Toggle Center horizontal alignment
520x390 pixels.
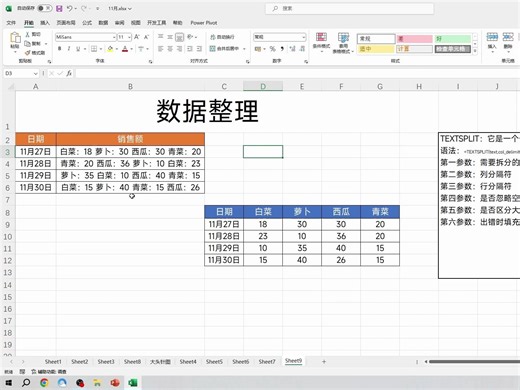click(170, 49)
